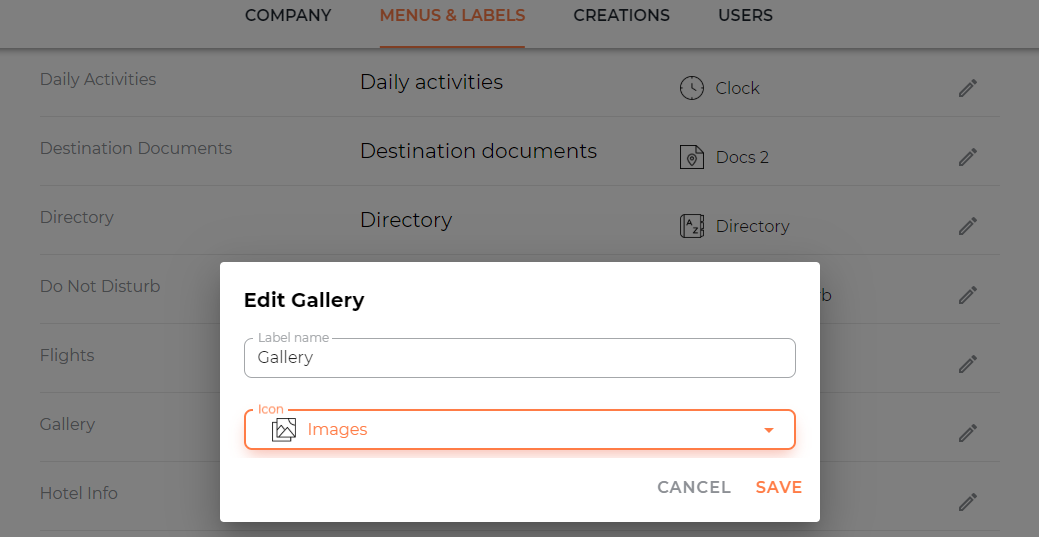Image resolution: width=1039 pixels, height=537 pixels.
Task: Switch to the Company tab
Action: pos(288,15)
